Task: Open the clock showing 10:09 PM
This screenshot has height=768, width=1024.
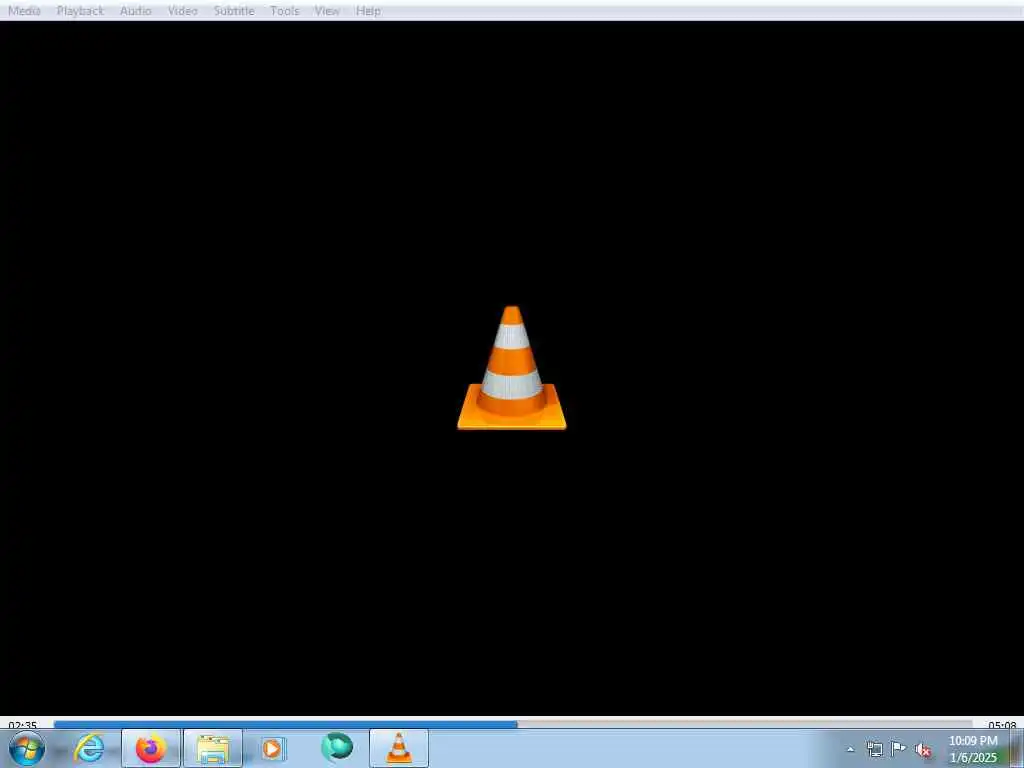Action: [973, 749]
